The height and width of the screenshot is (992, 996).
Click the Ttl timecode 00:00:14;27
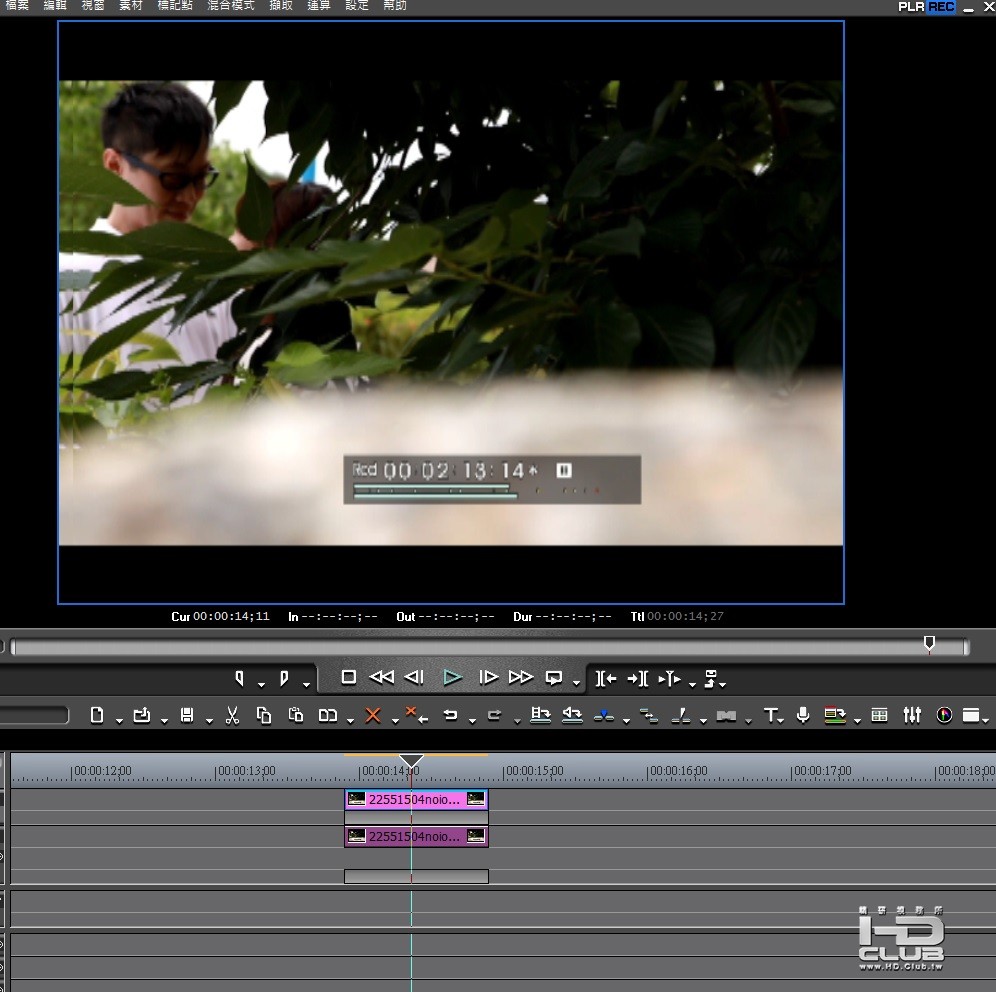pyautogui.click(x=685, y=616)
